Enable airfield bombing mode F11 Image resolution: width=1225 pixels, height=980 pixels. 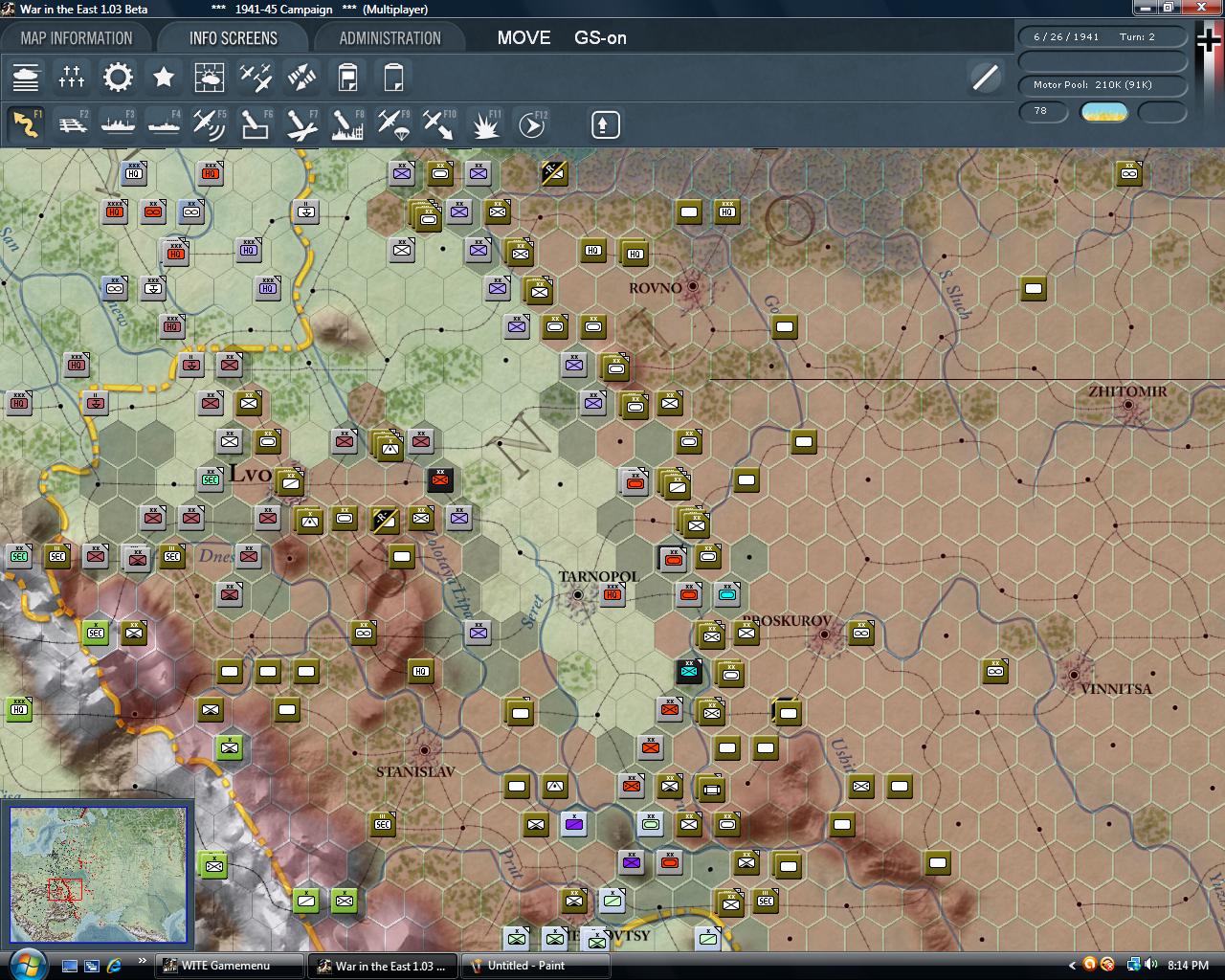point(485,124)
